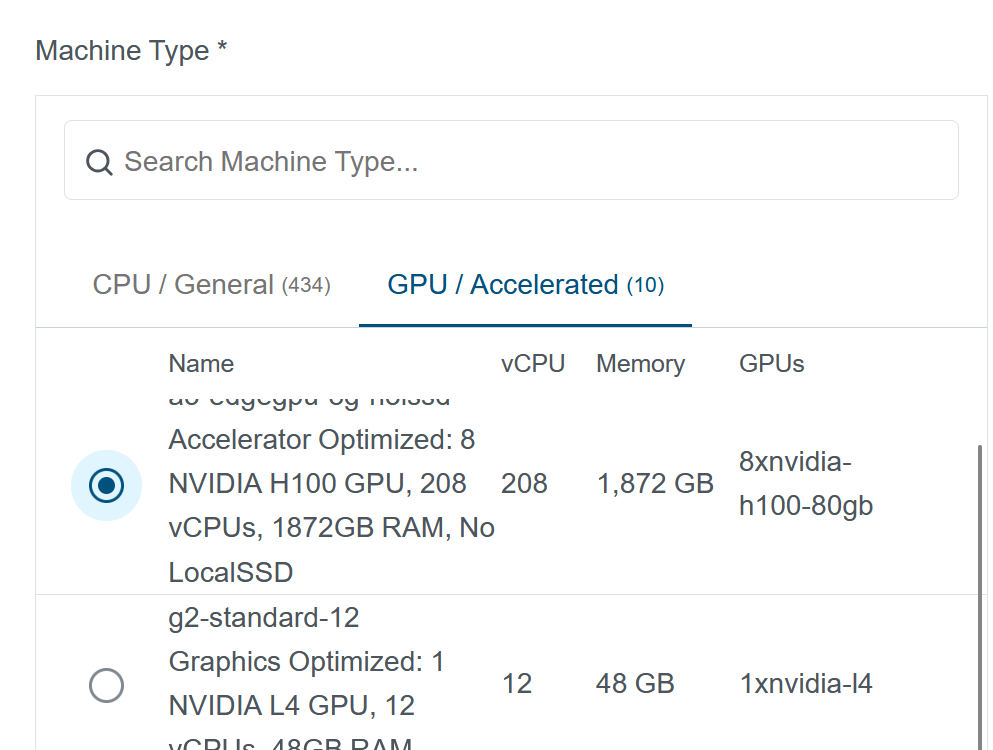The width and height of the screenshot is (993, 750).
Task: Click the Accelerator Optimized H100 description text
Action: [320, 484]
